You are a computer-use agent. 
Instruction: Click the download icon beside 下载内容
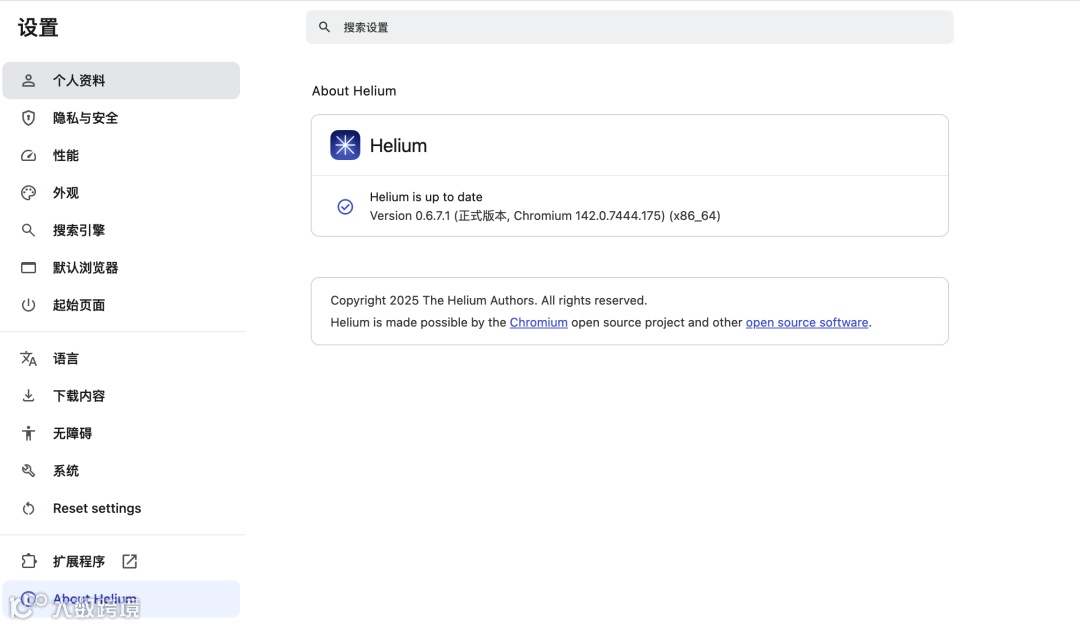coord(28,395)
